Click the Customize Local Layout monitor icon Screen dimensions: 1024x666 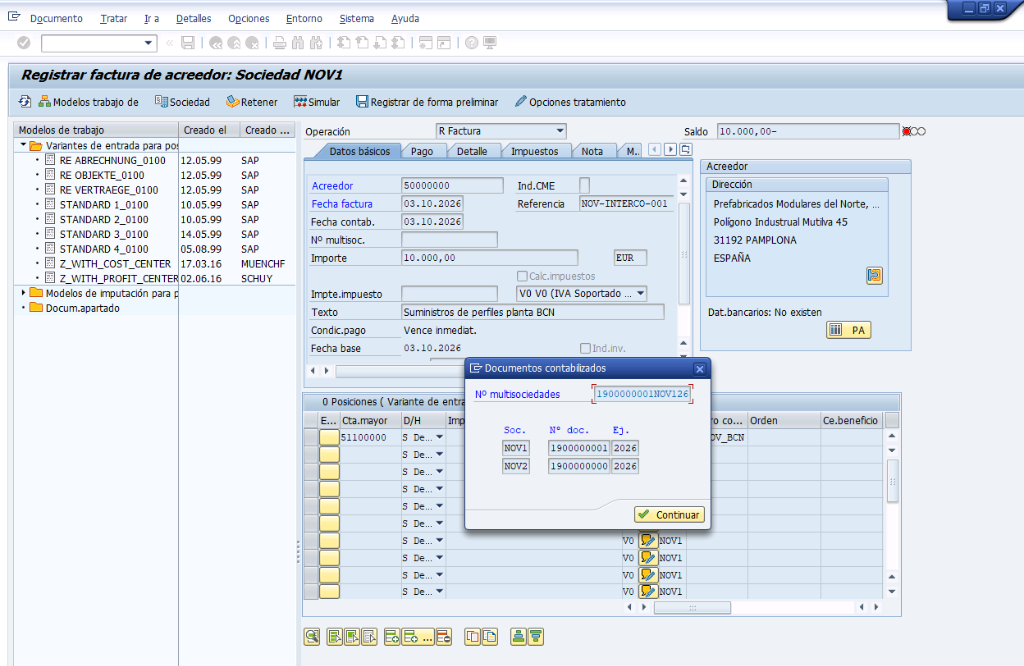tap(490, 43)
